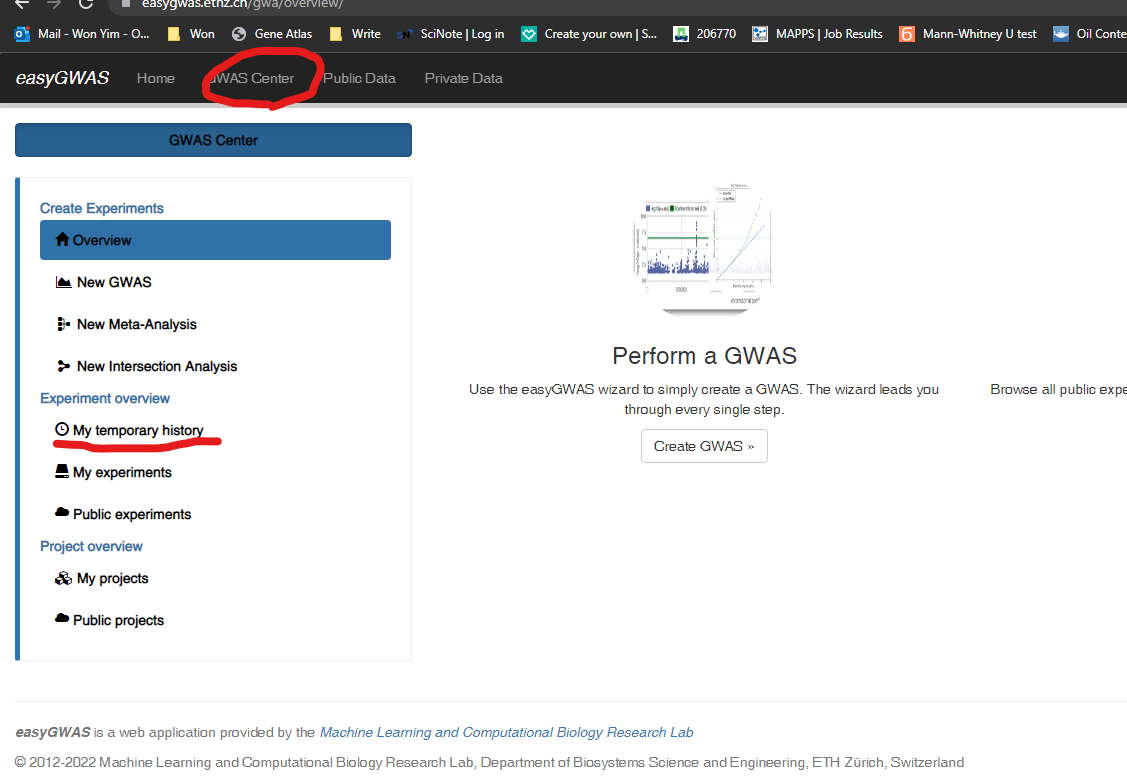Open Public Data in top navigation
The image size is (1127, 776).
(359, 78)
